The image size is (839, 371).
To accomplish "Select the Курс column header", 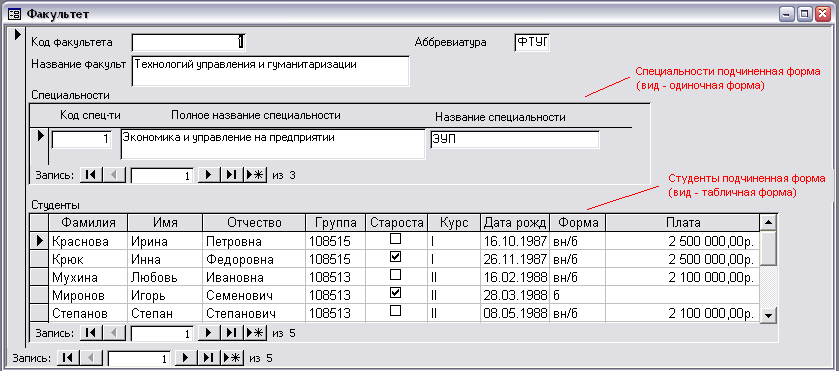I will click(x=454, y=222).
